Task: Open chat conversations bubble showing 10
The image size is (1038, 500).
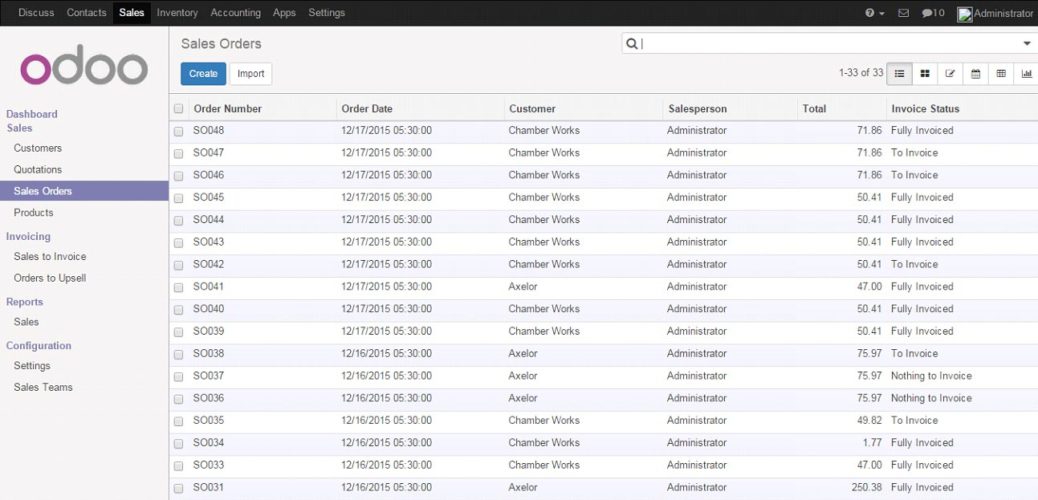Action: pyautogui.click(x=933, y=13)
